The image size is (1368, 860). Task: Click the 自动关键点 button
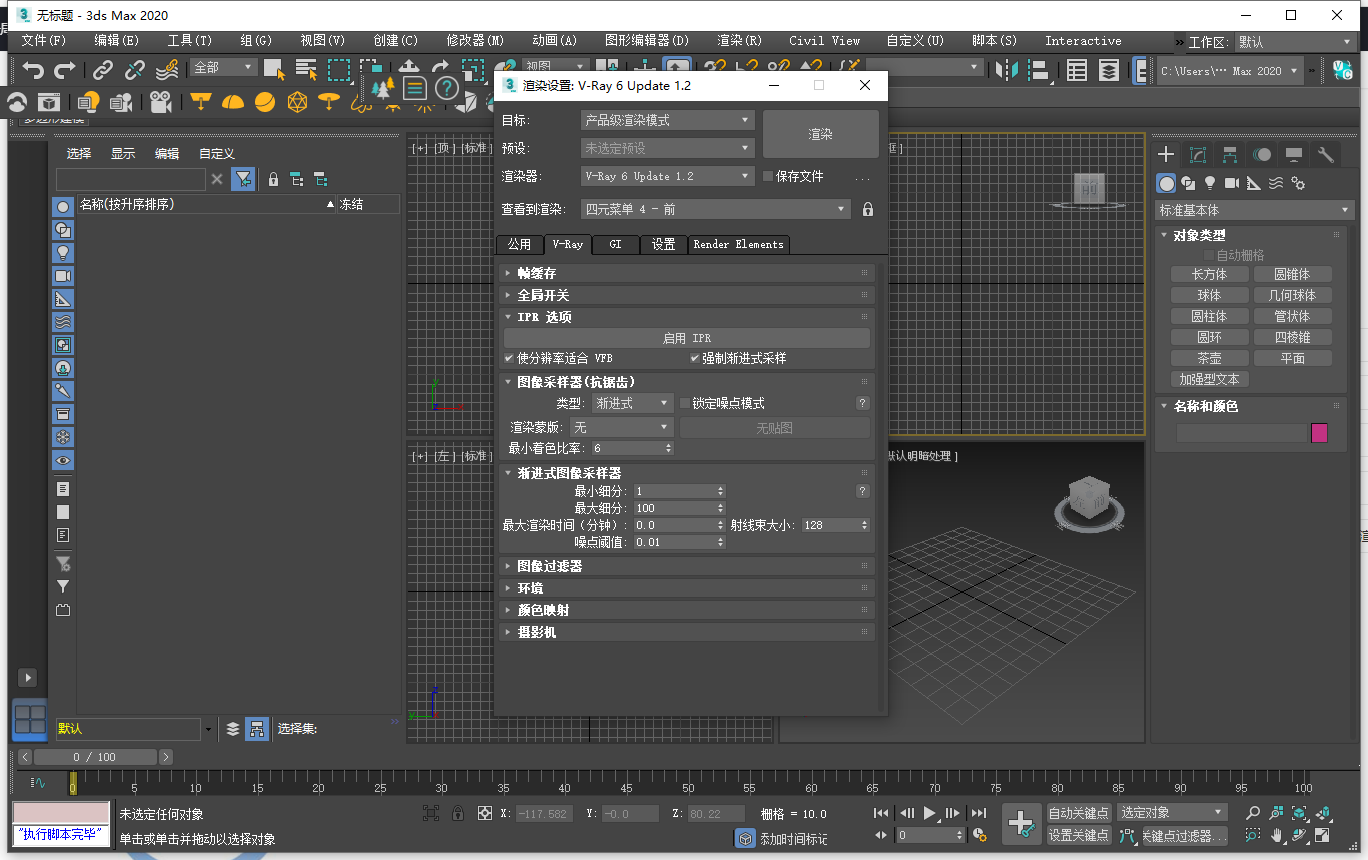(x=1079, y=813)
